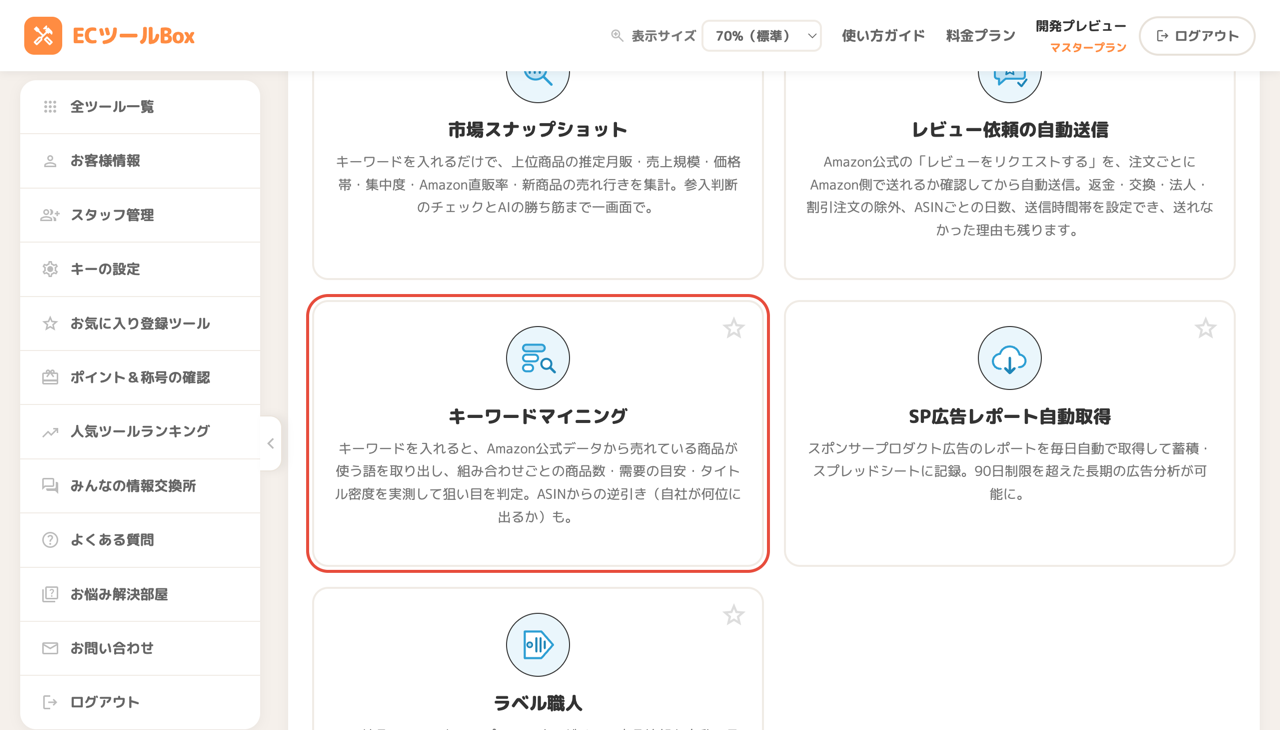Click the お悩み解決部屋 icon
1280x730 pixels.
(50, 594)
